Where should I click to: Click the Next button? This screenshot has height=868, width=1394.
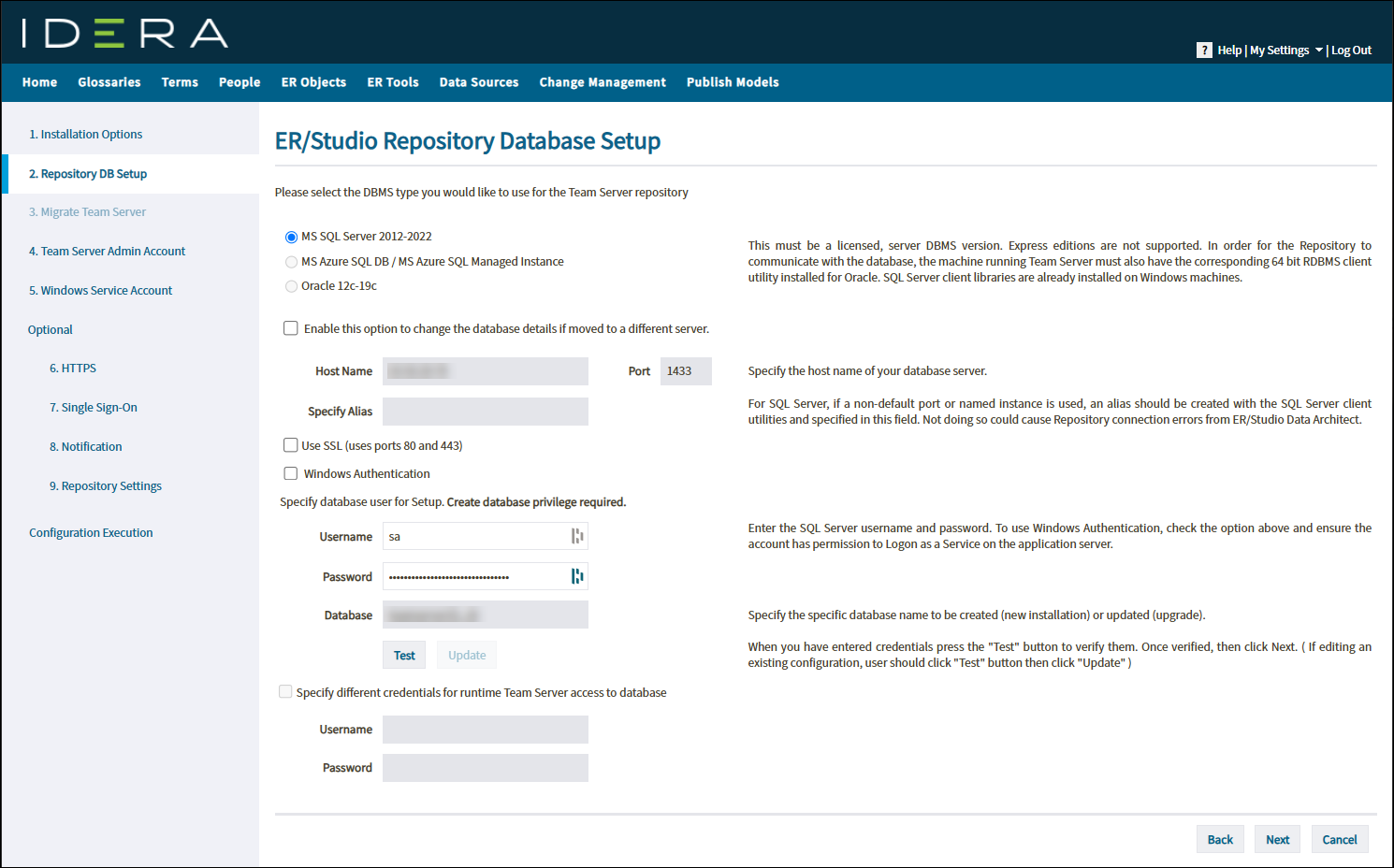(1278, 839)
